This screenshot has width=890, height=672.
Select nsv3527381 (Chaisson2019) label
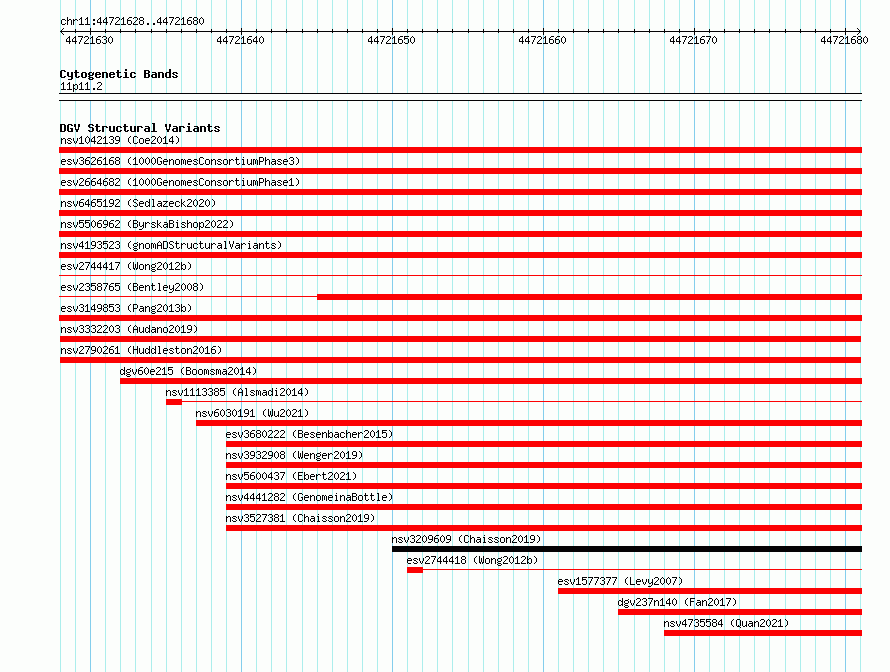pyautogui.click(x=300, y=518)
